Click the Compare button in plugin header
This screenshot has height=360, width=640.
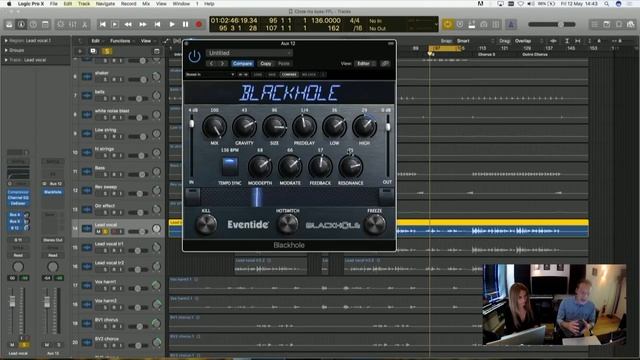[242, 64]
